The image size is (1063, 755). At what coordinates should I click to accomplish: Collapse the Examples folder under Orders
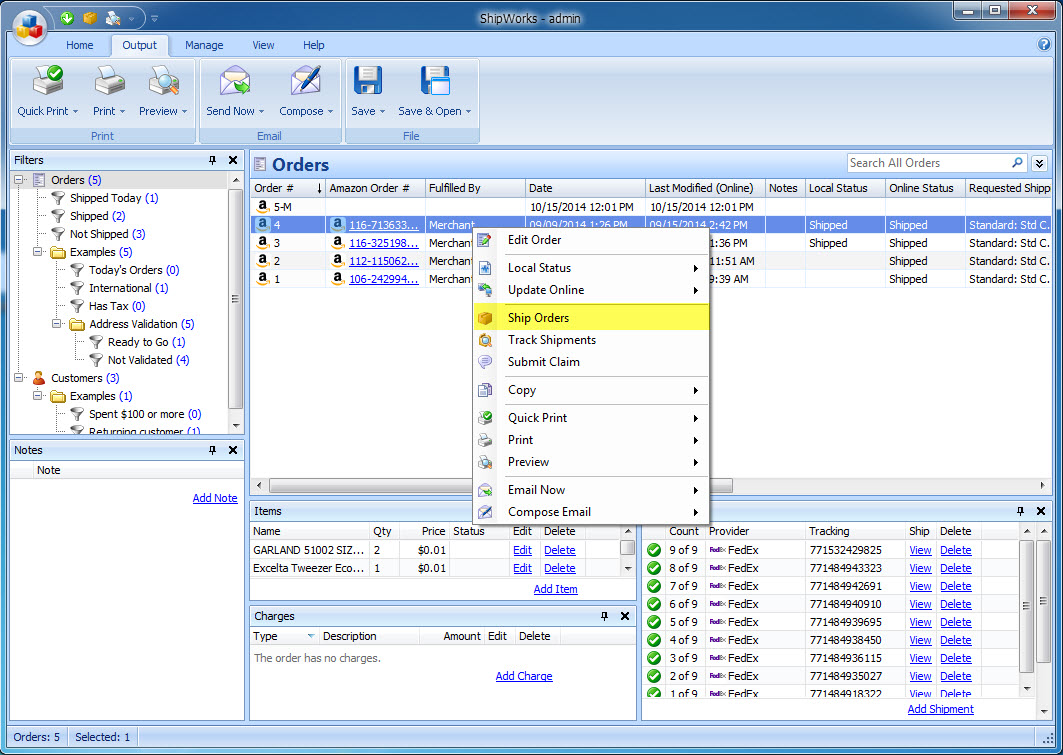click(x=38, y=251)
